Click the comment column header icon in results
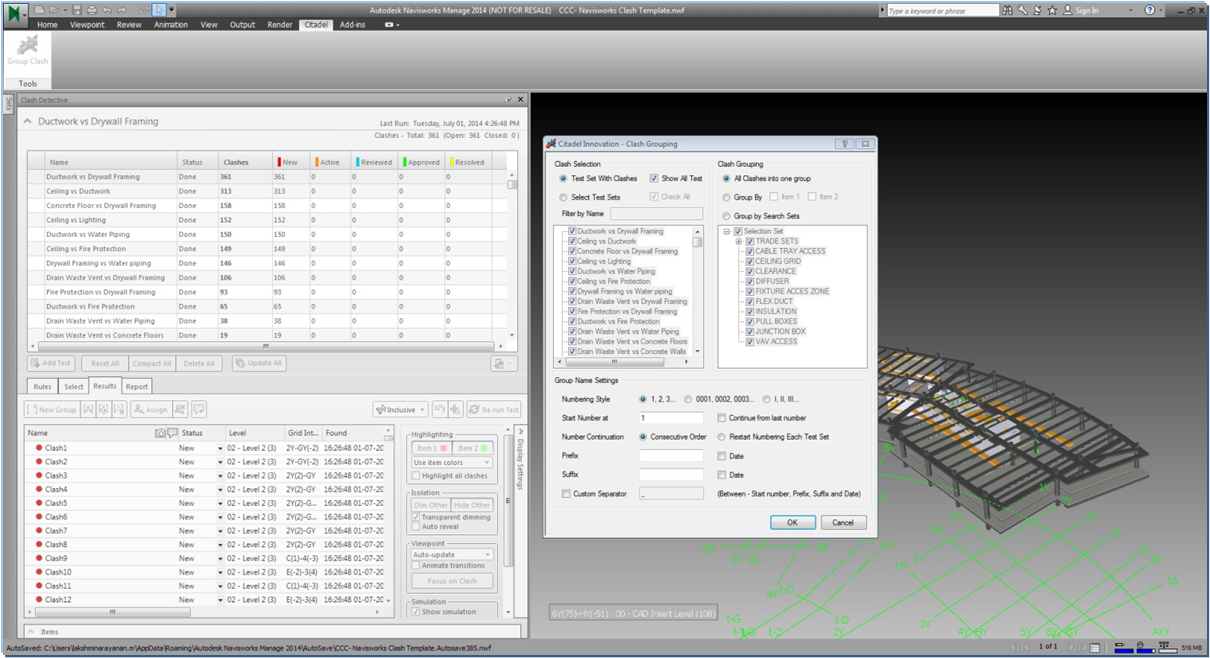The width and height of the screenshot is (1210, 658). pos(172,433)
